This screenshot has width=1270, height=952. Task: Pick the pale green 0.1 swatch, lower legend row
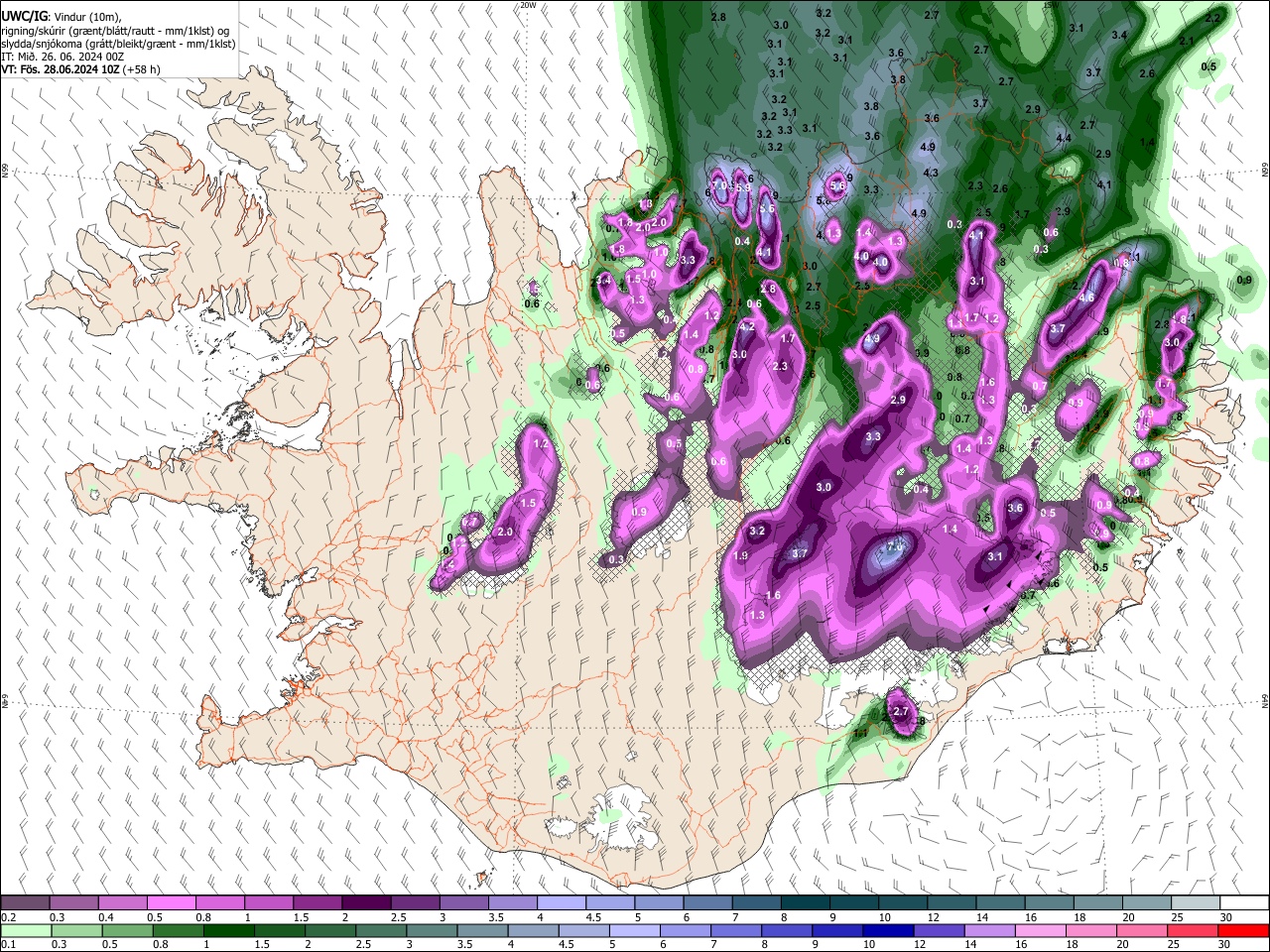click(x=26, y=931)
